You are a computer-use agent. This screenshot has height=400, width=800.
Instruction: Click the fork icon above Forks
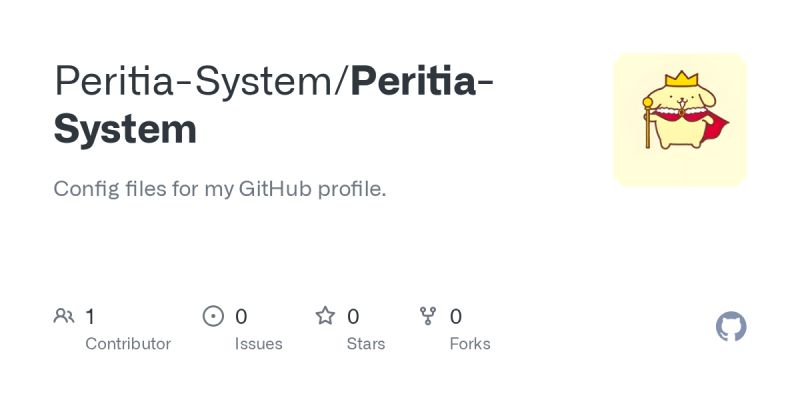pos(428,316)
